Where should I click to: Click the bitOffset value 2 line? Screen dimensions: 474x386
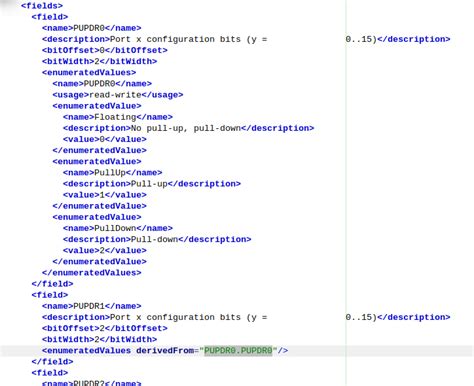coord(105,328)
